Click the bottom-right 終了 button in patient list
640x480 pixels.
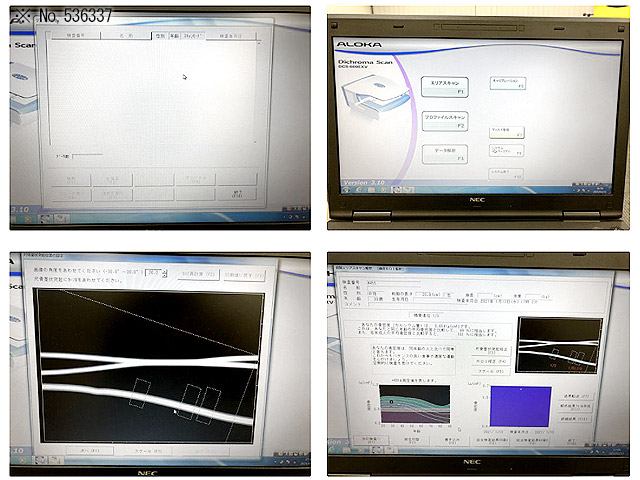coord(236,194)
